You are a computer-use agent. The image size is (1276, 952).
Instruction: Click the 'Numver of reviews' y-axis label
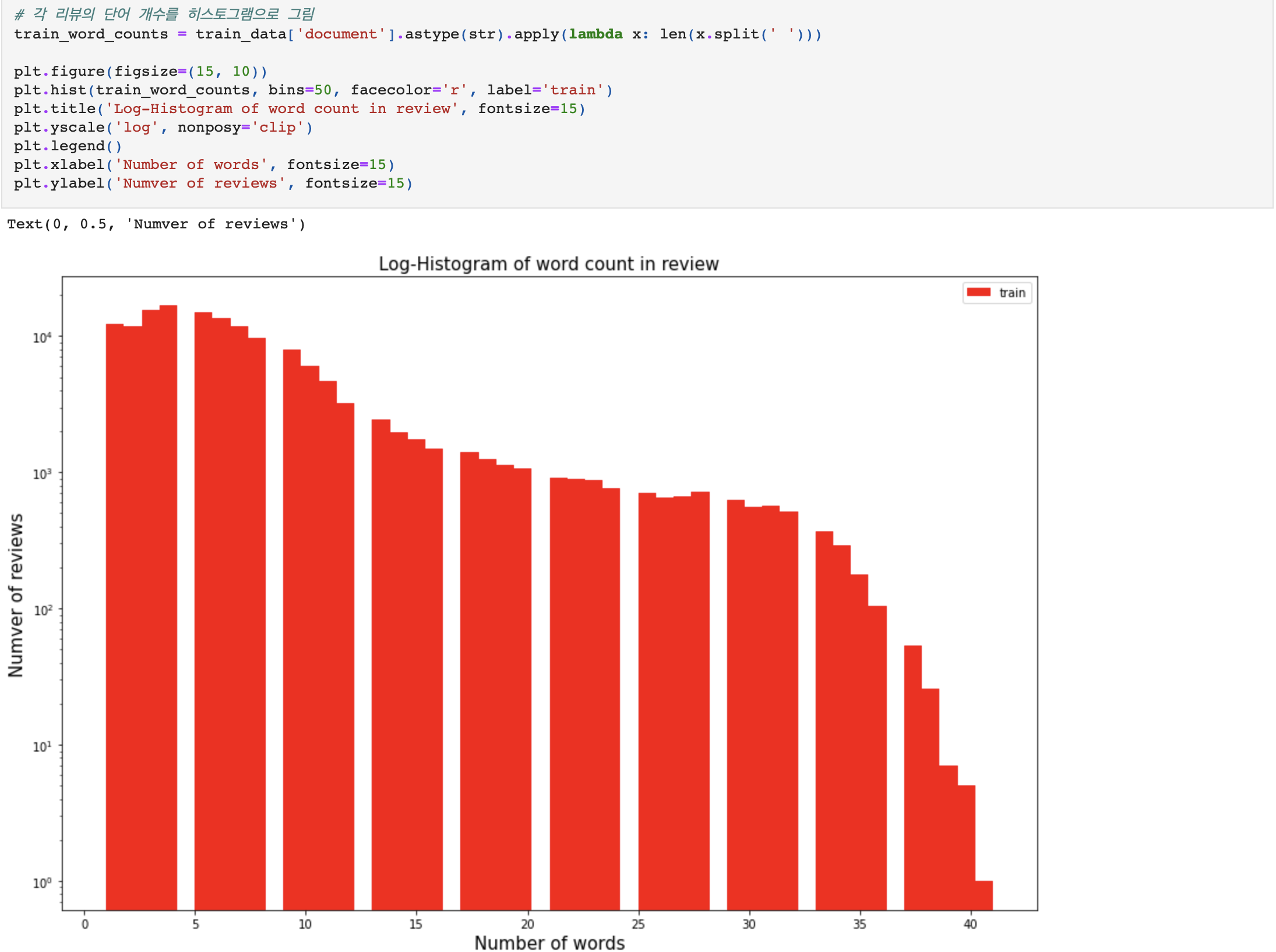click(16, 595)
